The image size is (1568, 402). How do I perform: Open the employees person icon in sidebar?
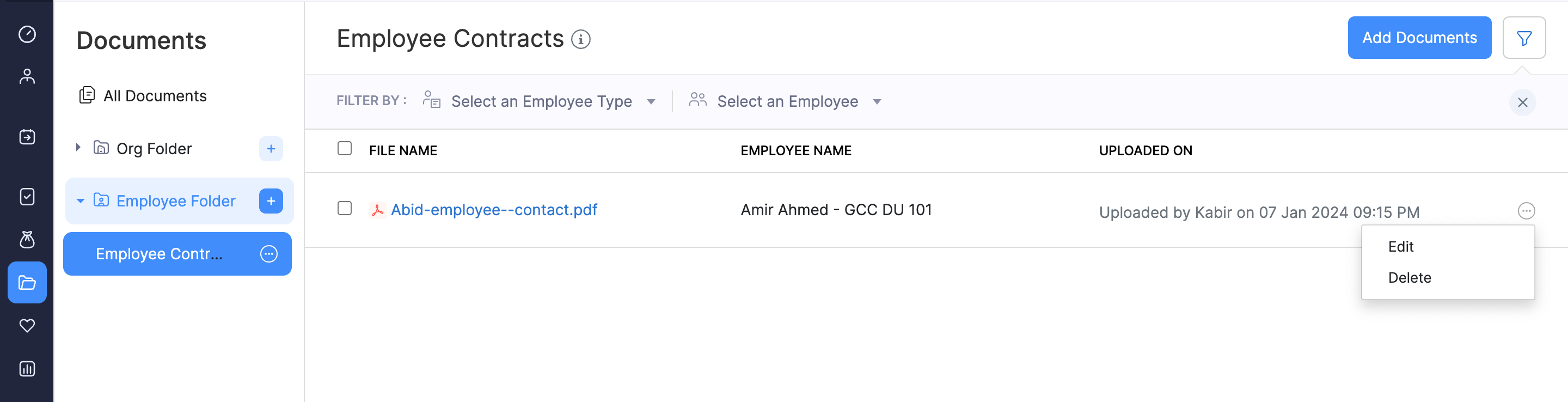click(27, 77)
